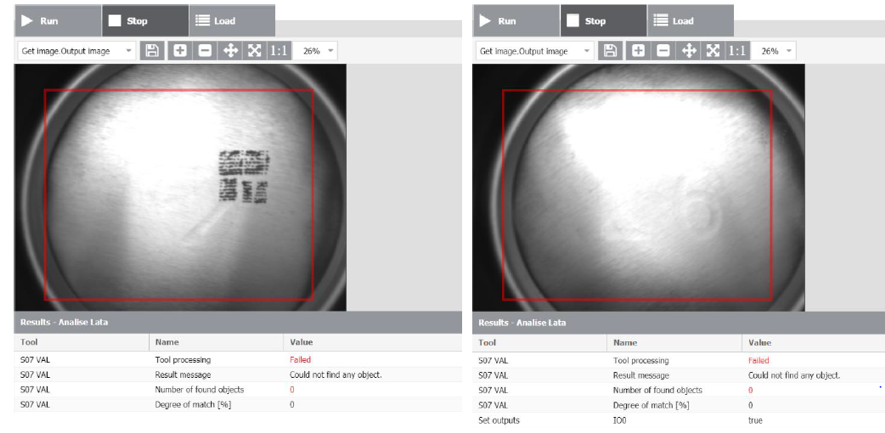The image size is (885, 433).
Task: Fit image to view in left panel
Action: [255, 51]
